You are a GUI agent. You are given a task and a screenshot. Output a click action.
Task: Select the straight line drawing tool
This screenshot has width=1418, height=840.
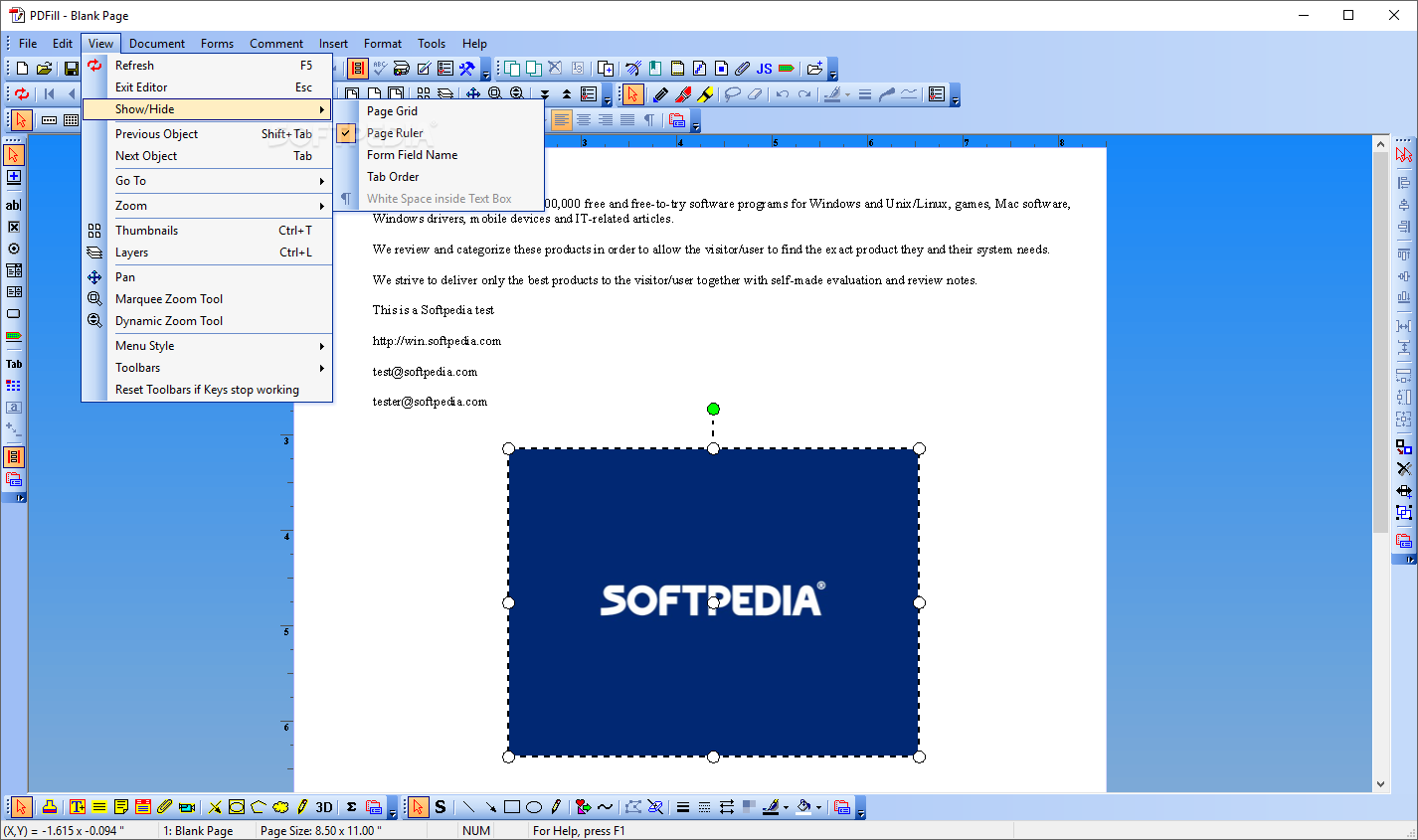pos(468,807)
